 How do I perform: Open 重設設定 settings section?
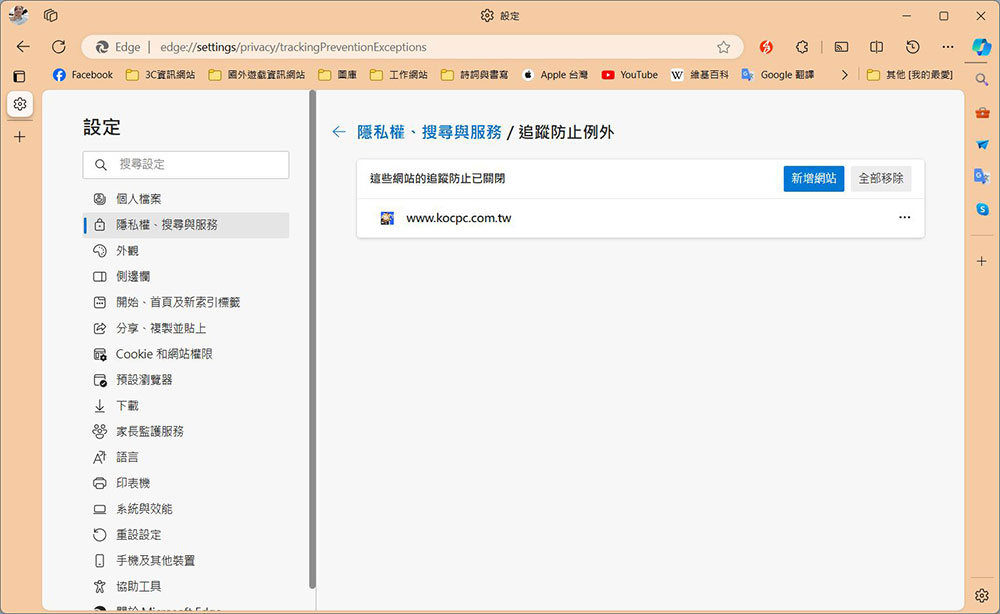click(186, 535)
